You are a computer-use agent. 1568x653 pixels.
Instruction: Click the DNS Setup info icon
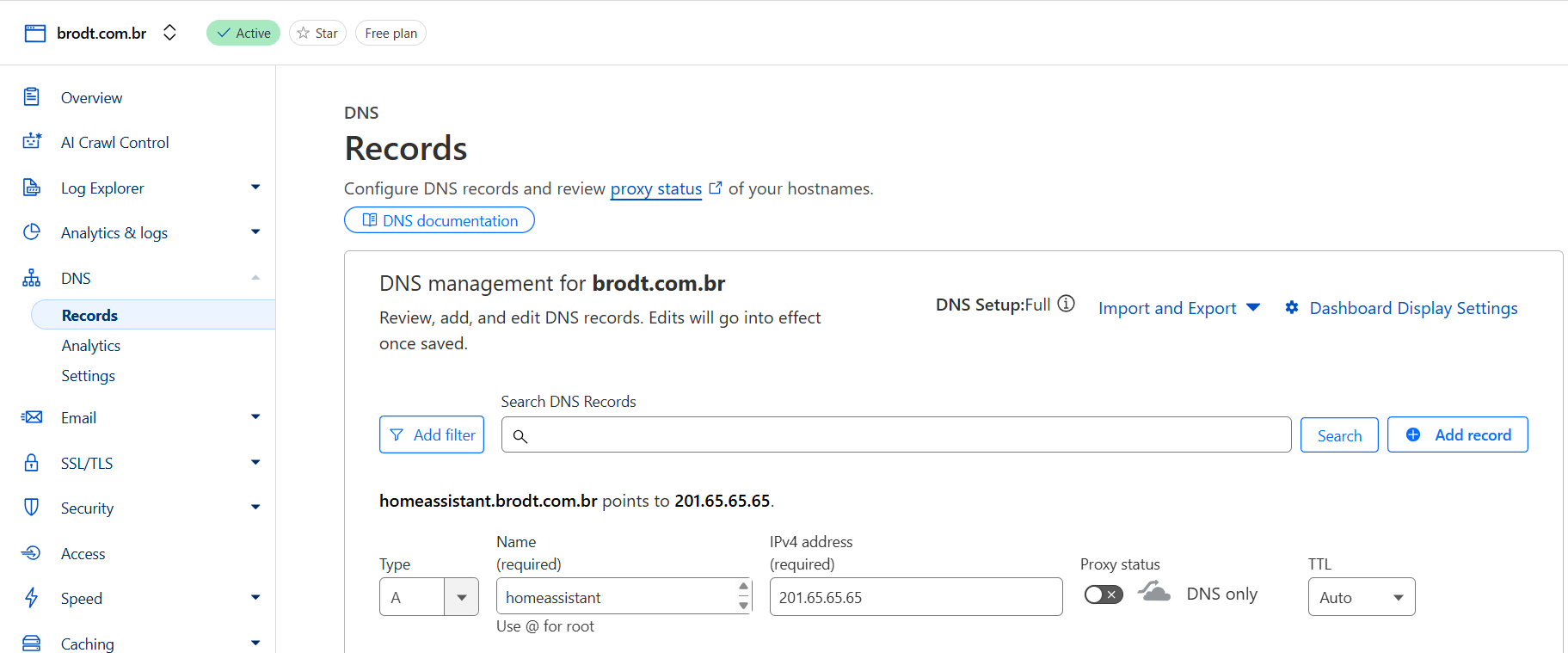click(1066, 303)
